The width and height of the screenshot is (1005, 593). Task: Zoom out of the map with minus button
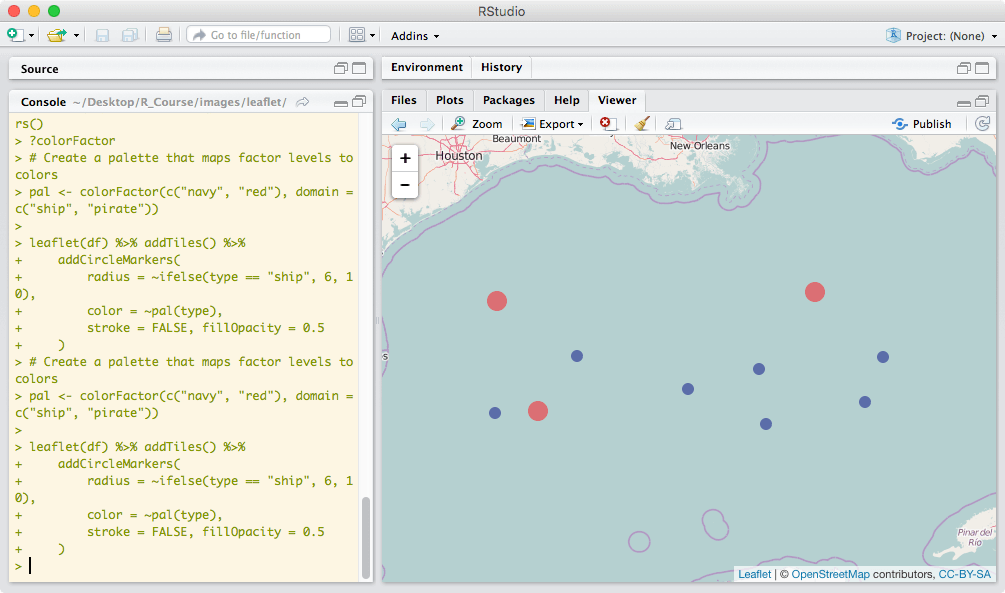405,185
